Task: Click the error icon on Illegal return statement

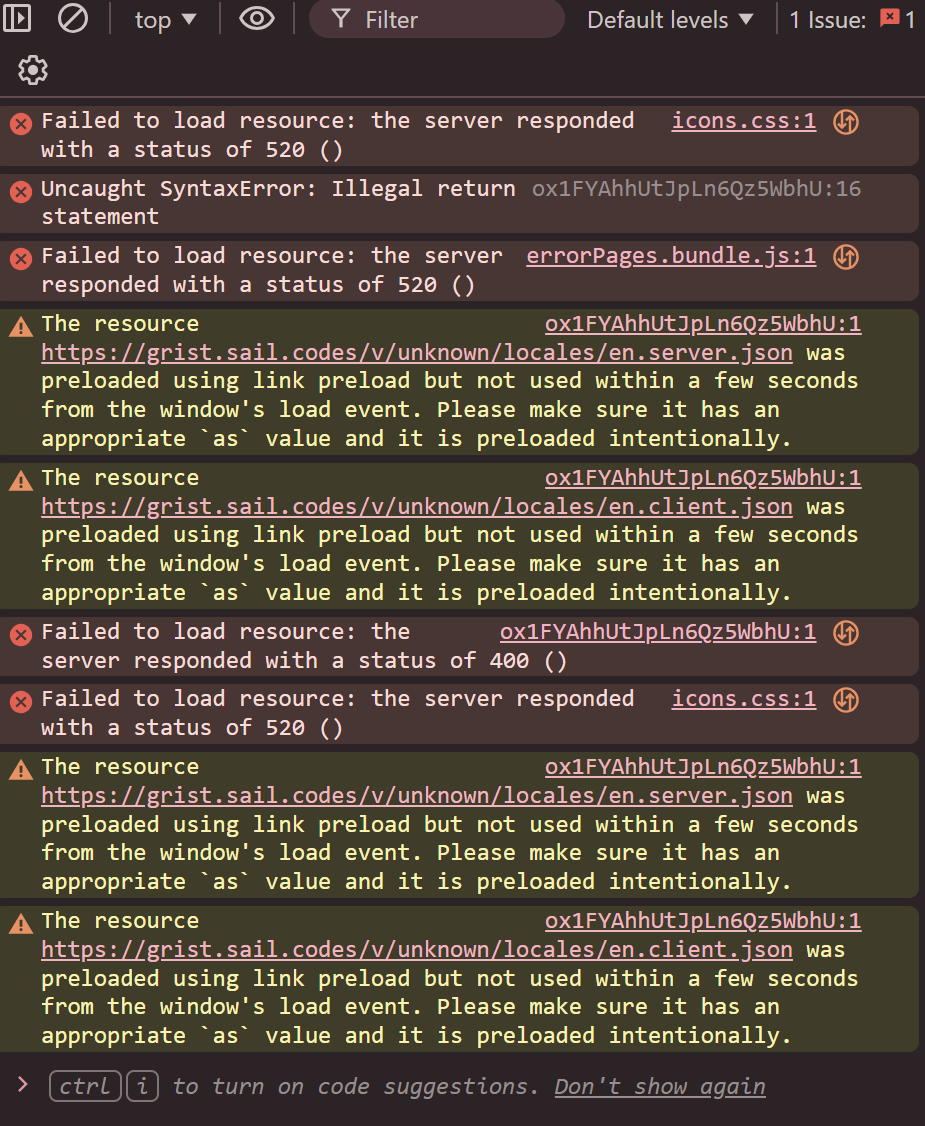Action: (20, 190)
